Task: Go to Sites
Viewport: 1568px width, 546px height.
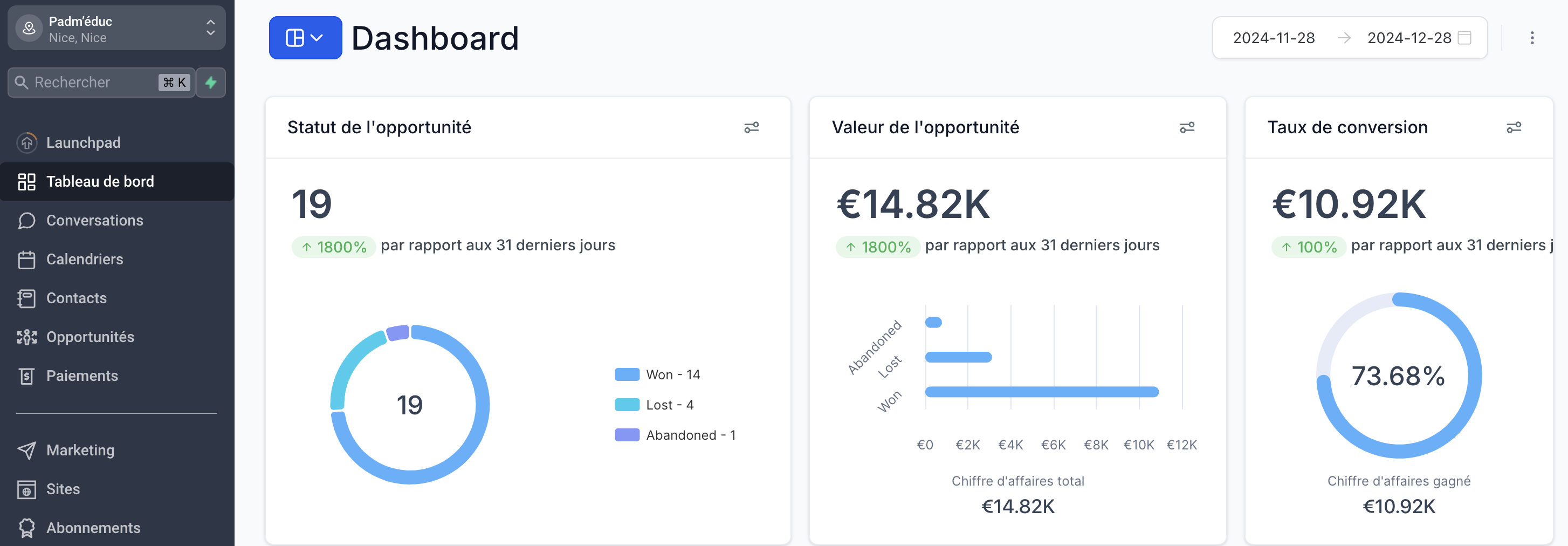Action: click(x=116, y=489)
